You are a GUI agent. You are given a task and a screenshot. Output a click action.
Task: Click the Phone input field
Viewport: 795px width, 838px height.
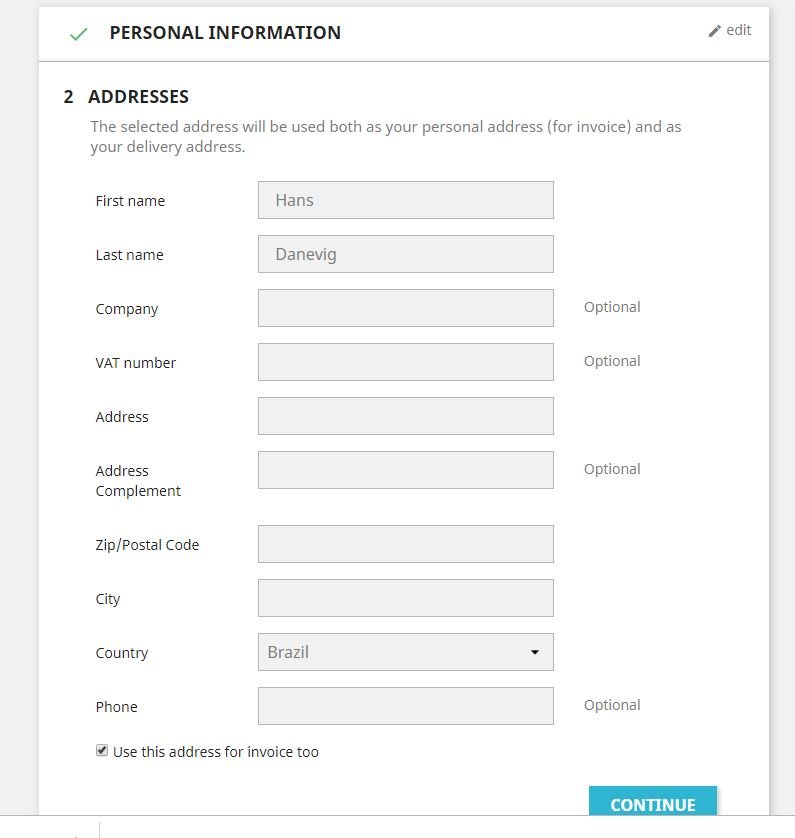tap(405, 706)
